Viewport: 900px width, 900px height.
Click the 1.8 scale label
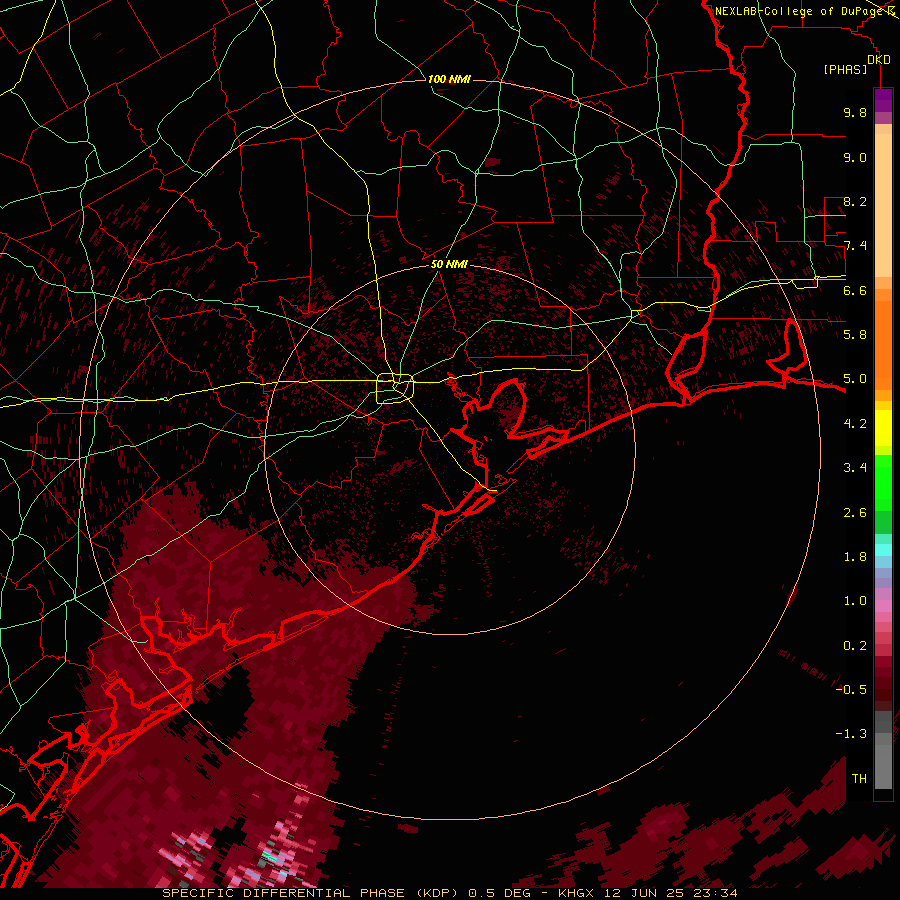pyautogui.click(x=855, y=557)
